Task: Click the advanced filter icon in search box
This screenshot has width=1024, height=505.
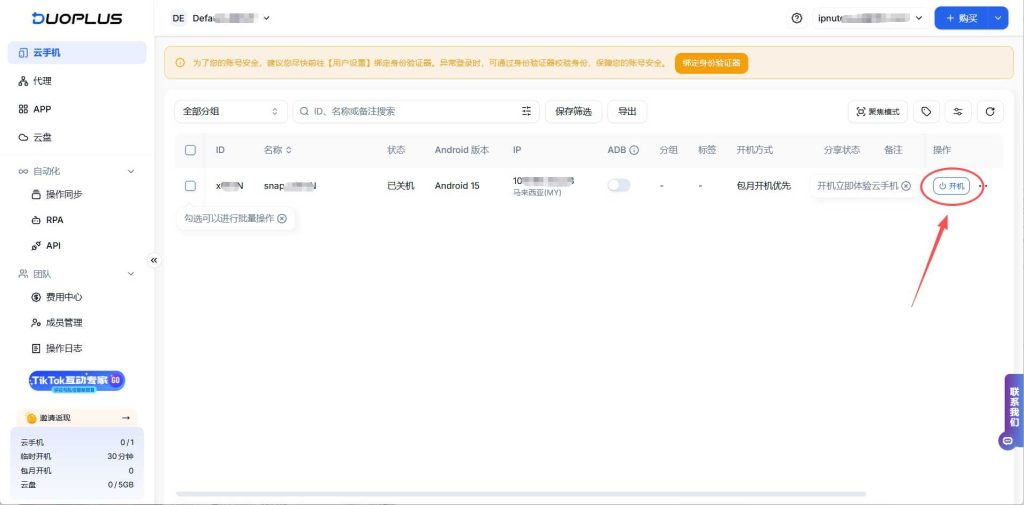Action: pyautogui.click(x=527, y=112)
